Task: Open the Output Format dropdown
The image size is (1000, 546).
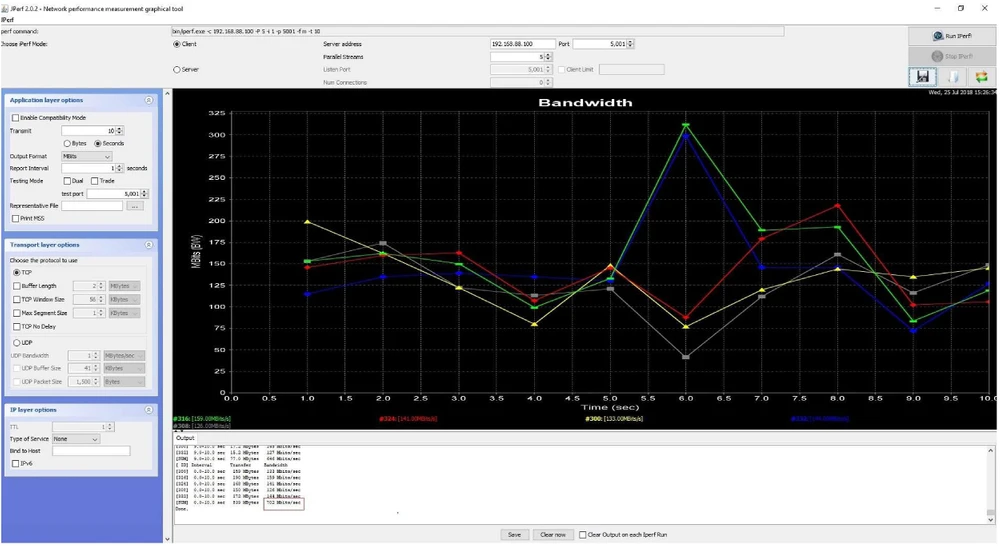Action: point(87,157)
